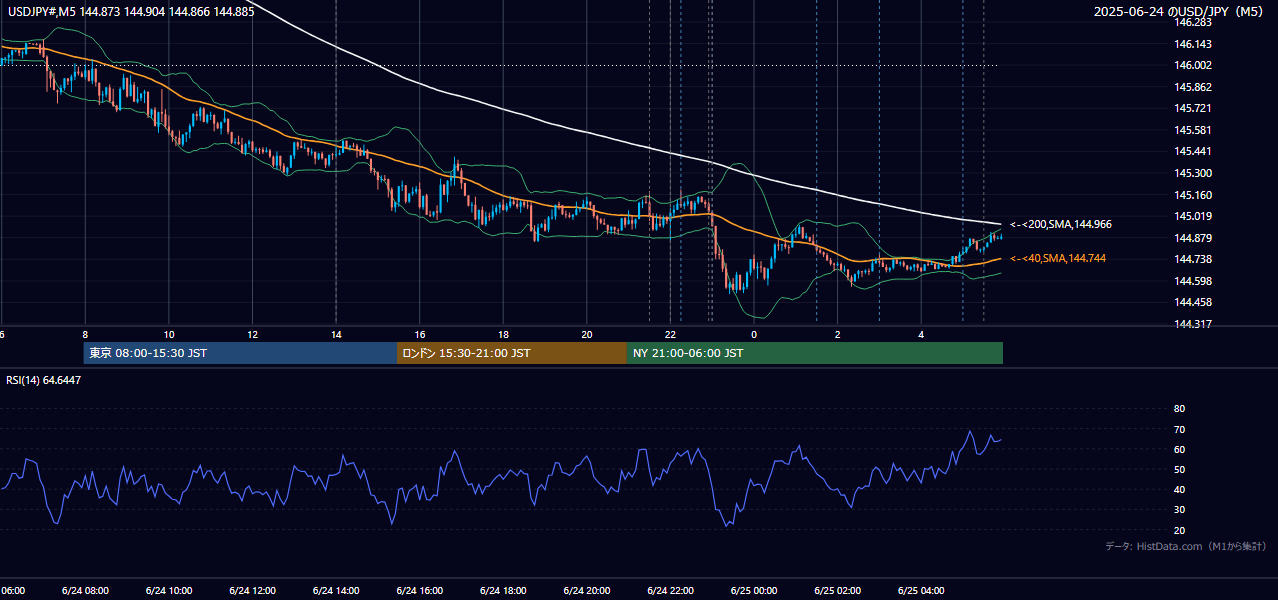The width and height of the screenshot is (1278, 600).
Task: Click the 145.581 price axis value
Action: click(1194, 130)
